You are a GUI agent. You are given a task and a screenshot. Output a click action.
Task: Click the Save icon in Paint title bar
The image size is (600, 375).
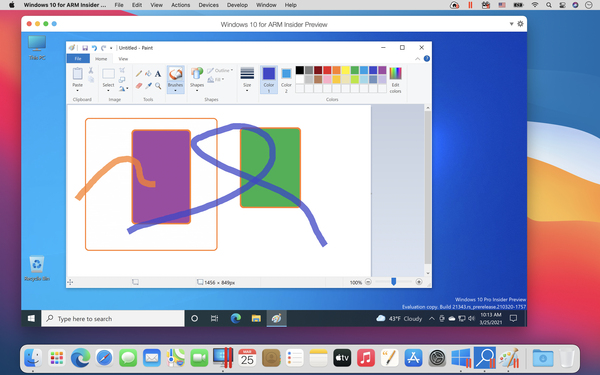coord(85,48)
